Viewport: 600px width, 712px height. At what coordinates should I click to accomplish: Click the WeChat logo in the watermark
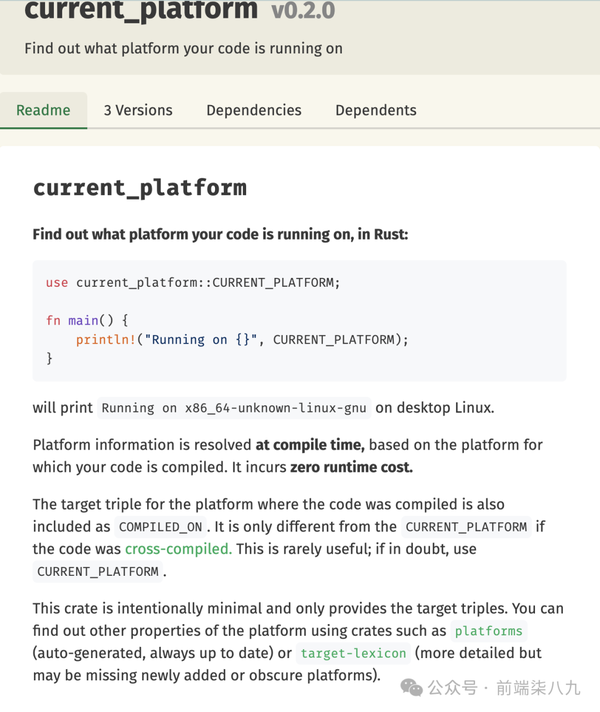[x=411, y=687]
